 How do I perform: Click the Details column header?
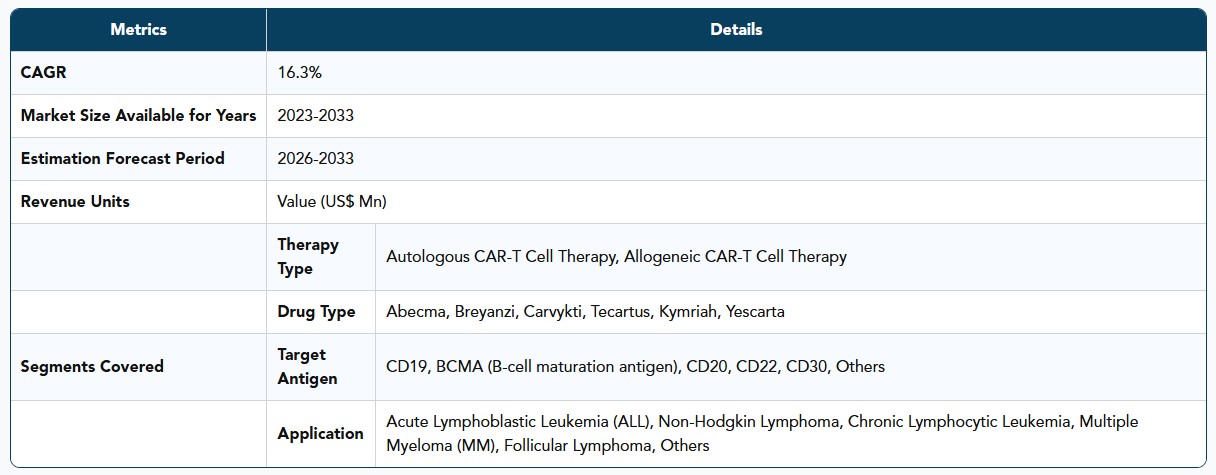[x=736, y=30]
